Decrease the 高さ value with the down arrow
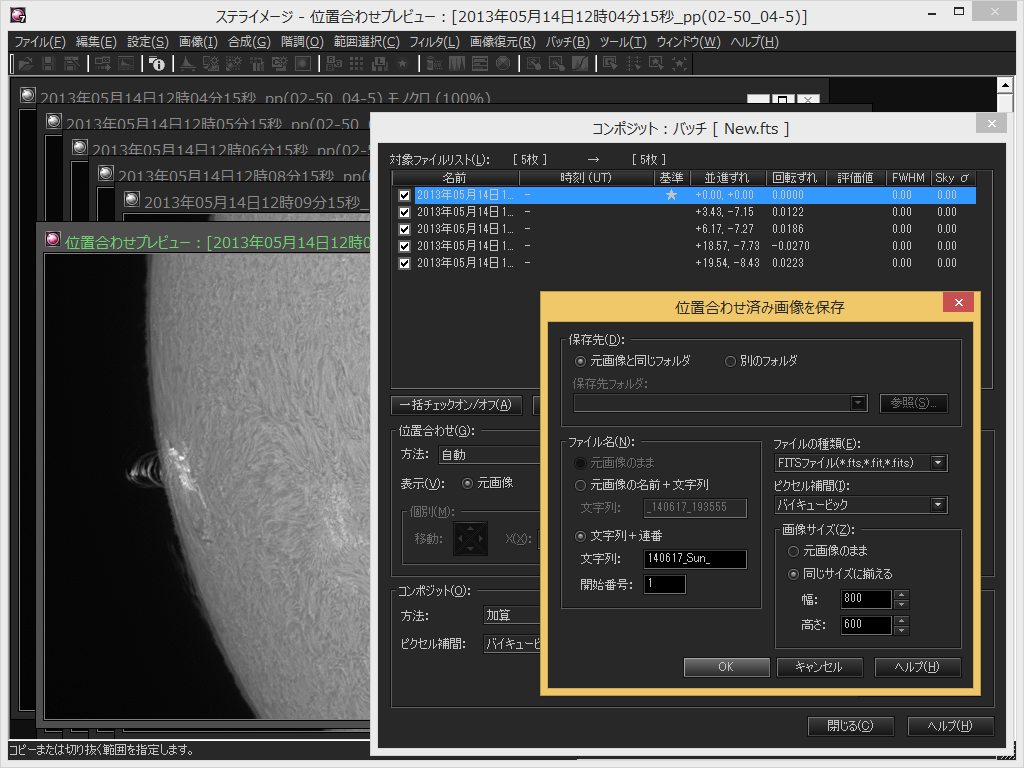 coord(901,630)
